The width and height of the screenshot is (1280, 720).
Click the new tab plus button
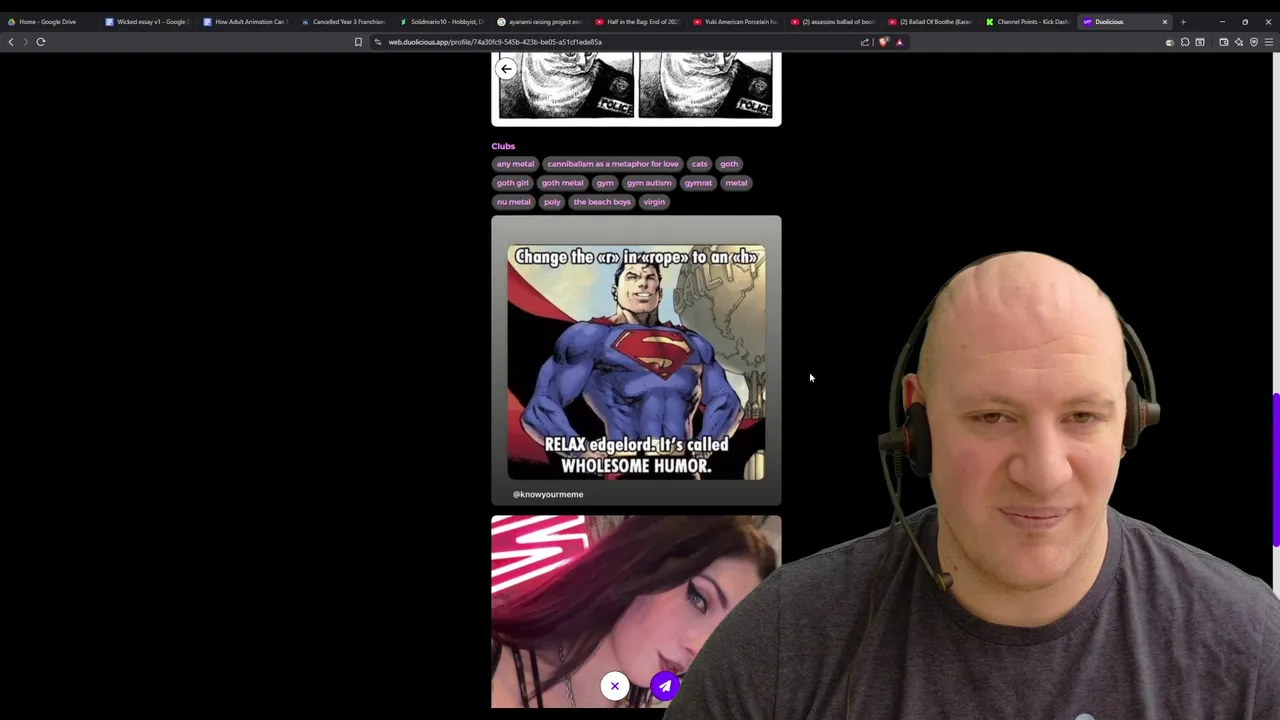click(x=1183, y=22)
